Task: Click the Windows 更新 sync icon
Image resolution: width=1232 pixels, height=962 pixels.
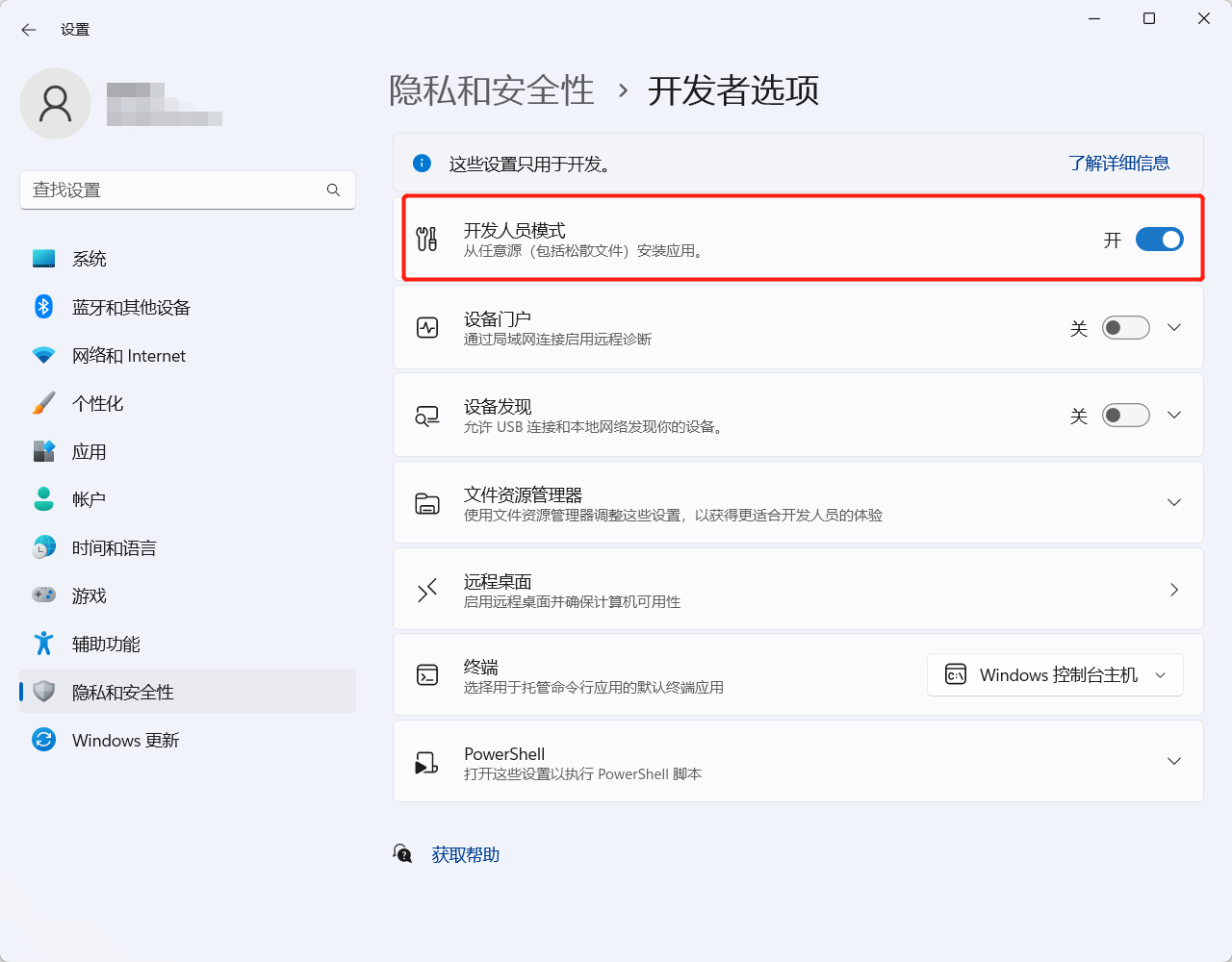Action: tap(43, 740)
